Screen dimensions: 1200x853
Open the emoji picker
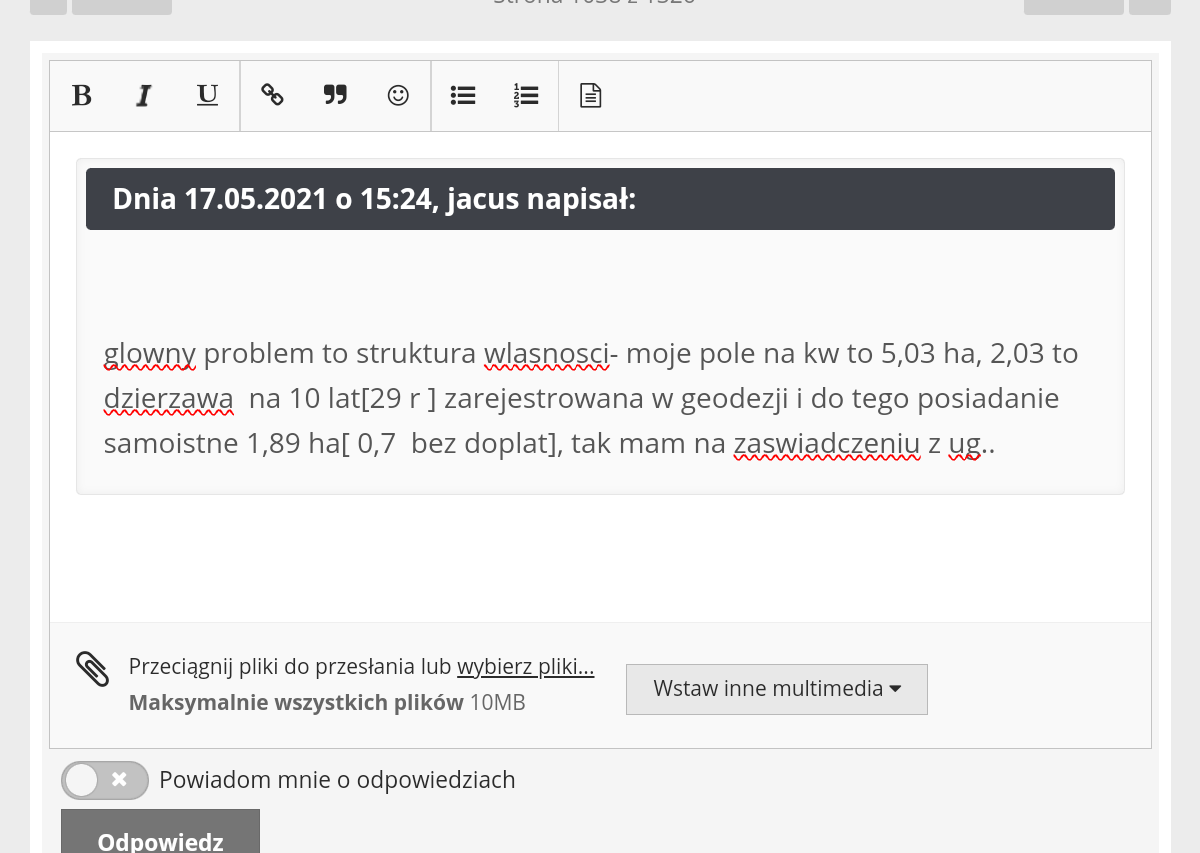[398, 96]
